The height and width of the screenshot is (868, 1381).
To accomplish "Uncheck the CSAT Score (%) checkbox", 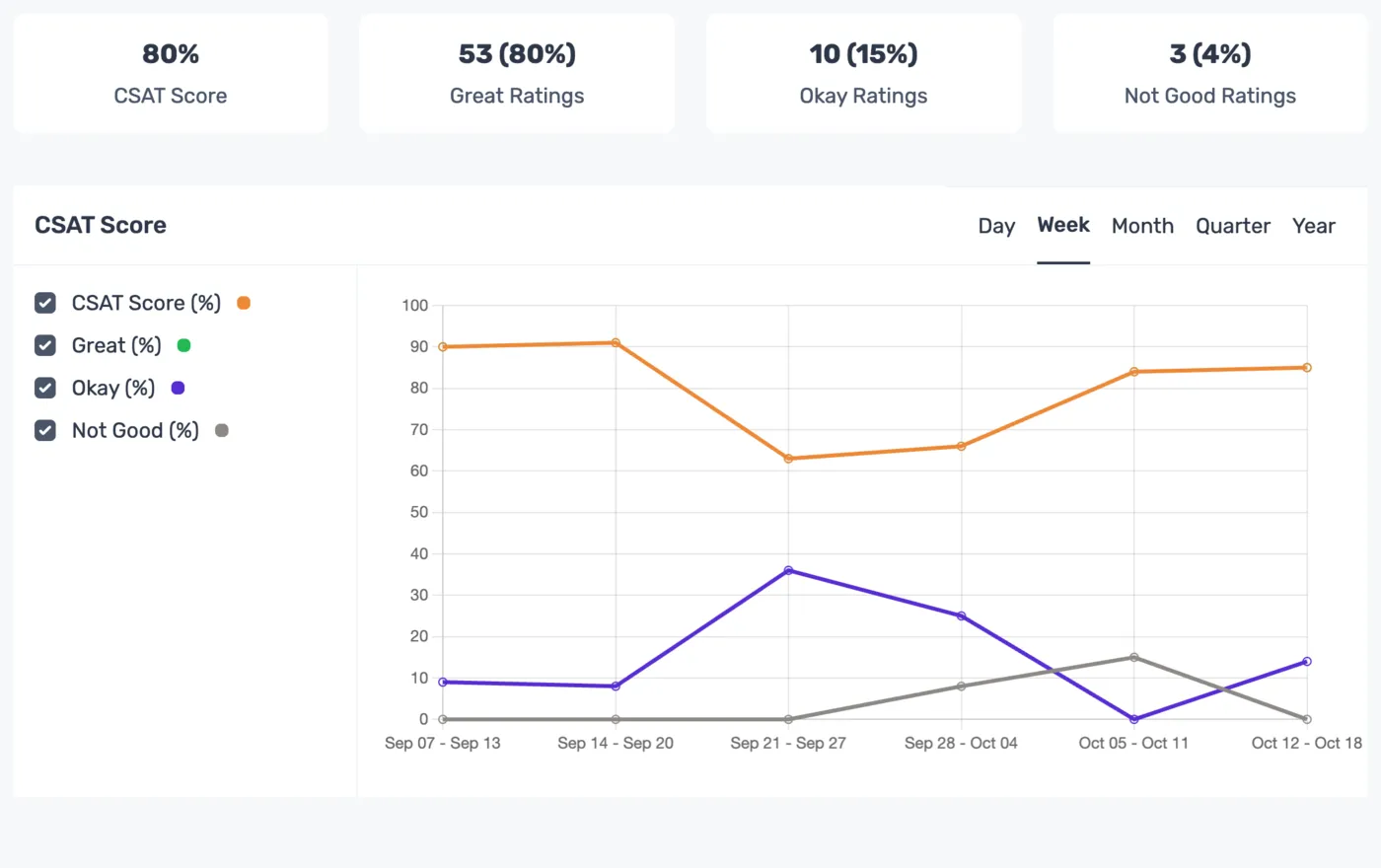I will (x=45, y=303).
